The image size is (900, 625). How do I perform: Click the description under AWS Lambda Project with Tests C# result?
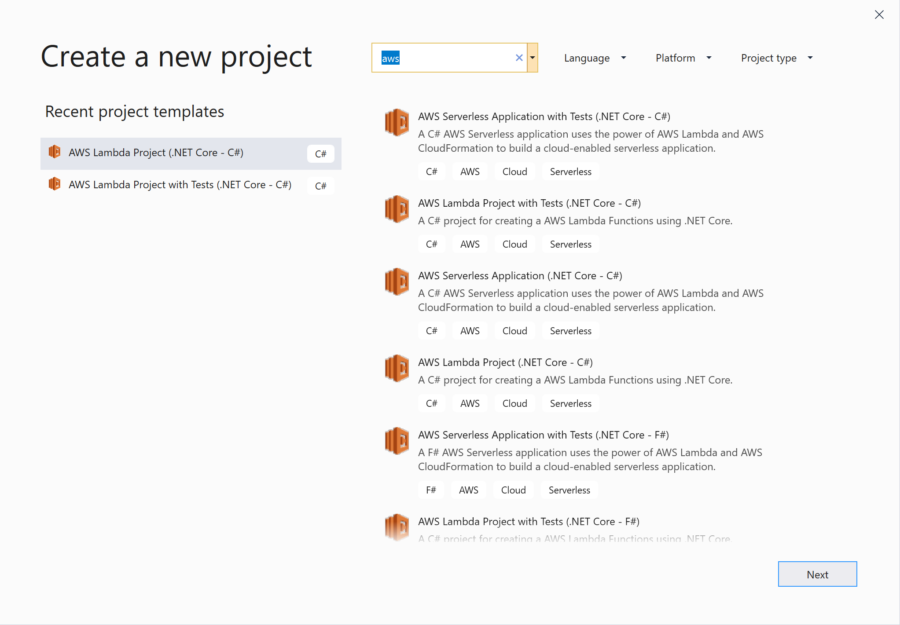pos(575,221)
